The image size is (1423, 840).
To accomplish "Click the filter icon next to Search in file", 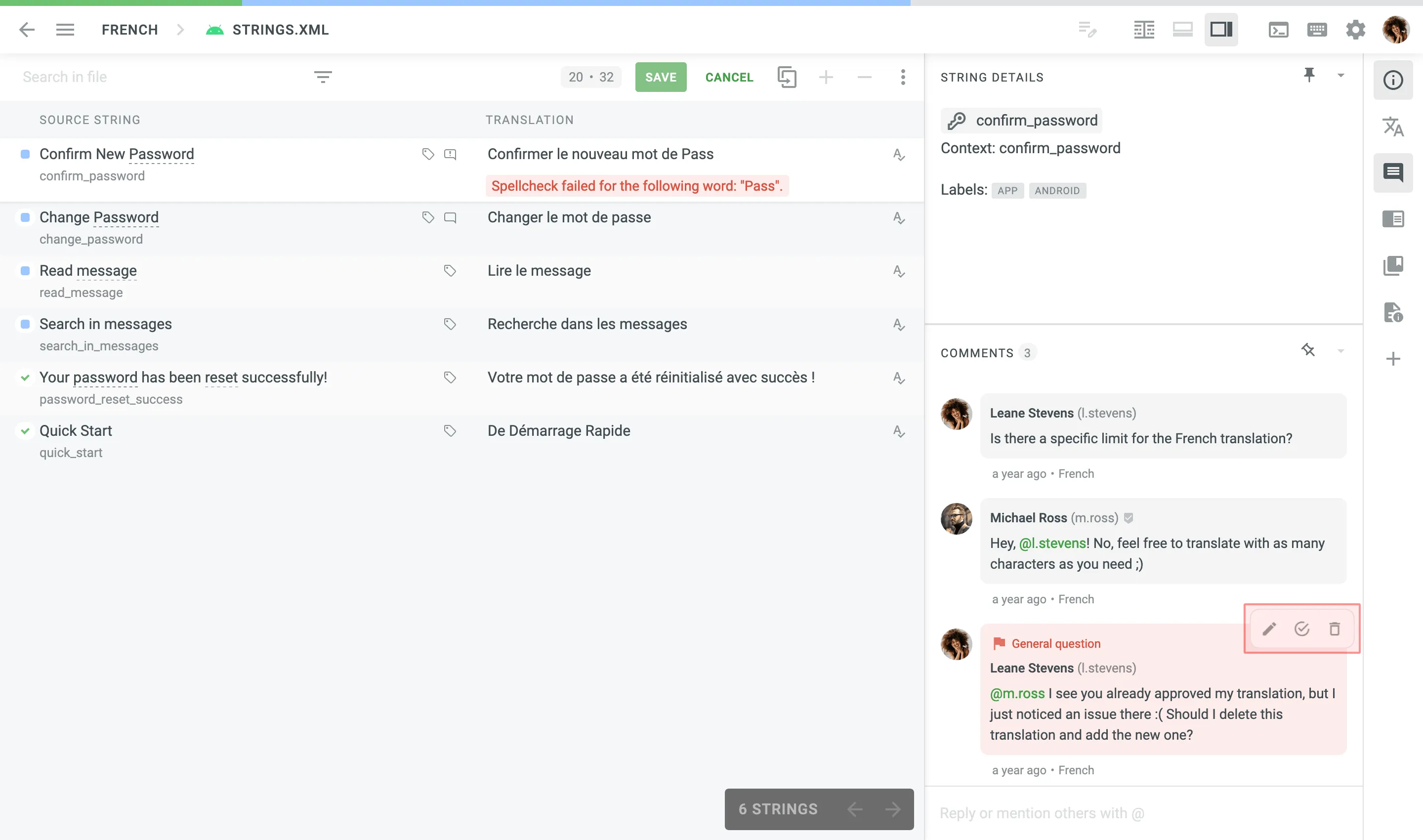I will click(322, 76).
